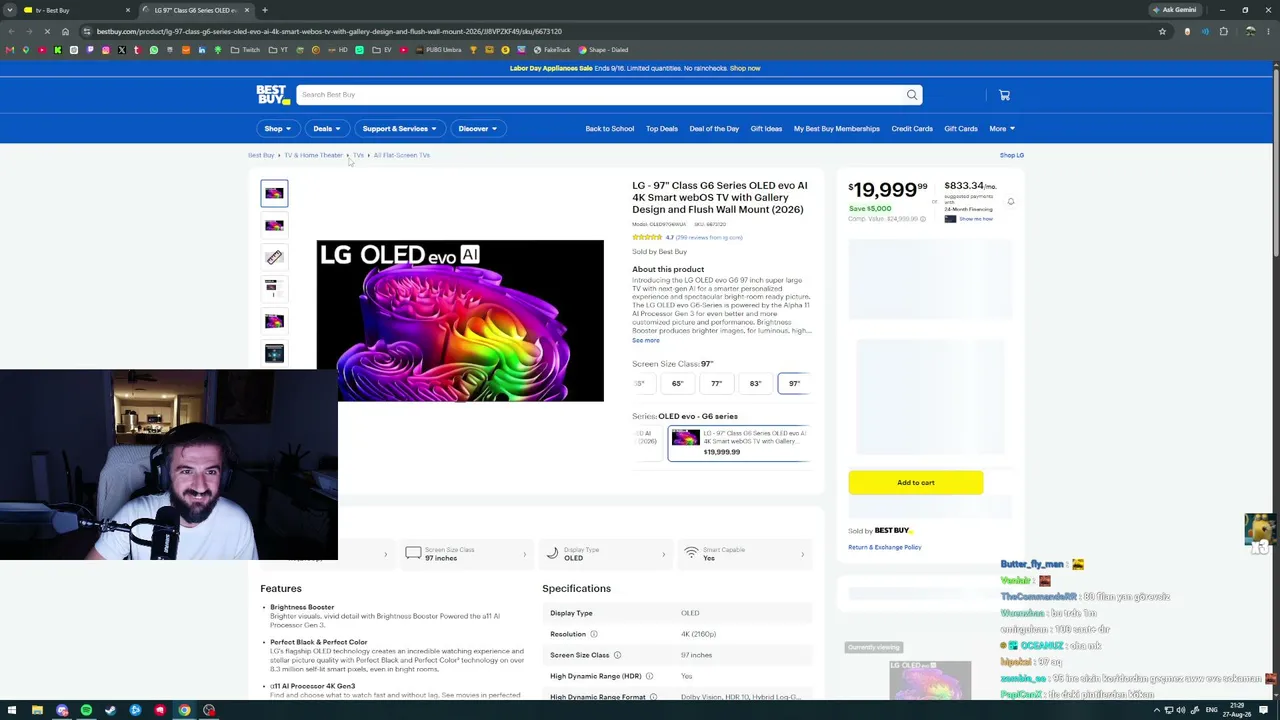Viewport: 1280px width, 720px height.
Task: Open Top Deals link
Action: point(662,129)
